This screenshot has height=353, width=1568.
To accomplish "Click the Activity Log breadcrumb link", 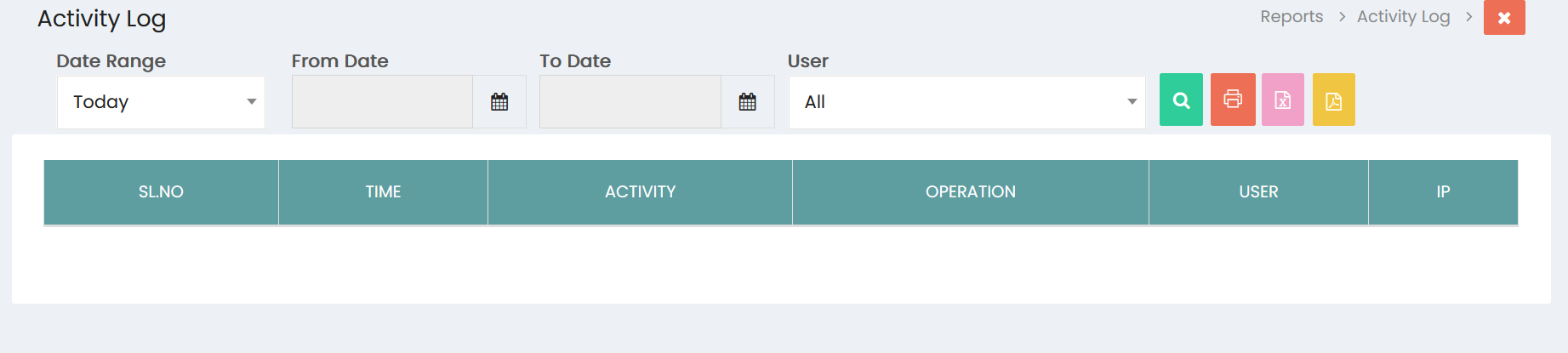I will coord(1403,16).
